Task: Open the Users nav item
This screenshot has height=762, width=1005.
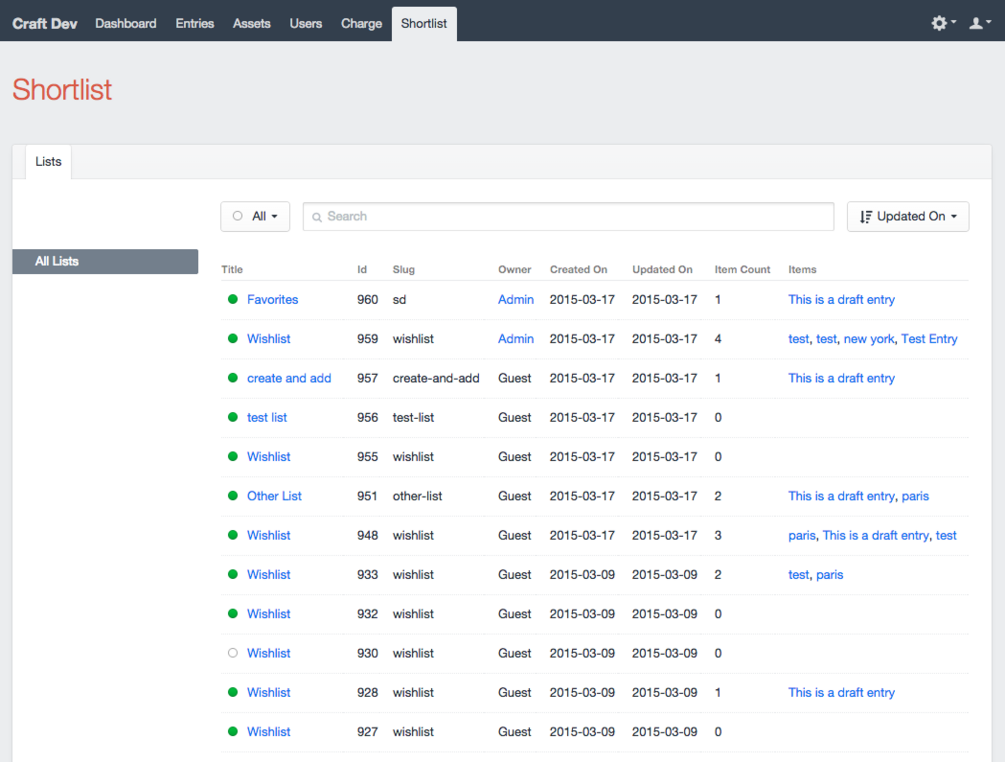Action: pyautogui.click(x=306, y=24)
